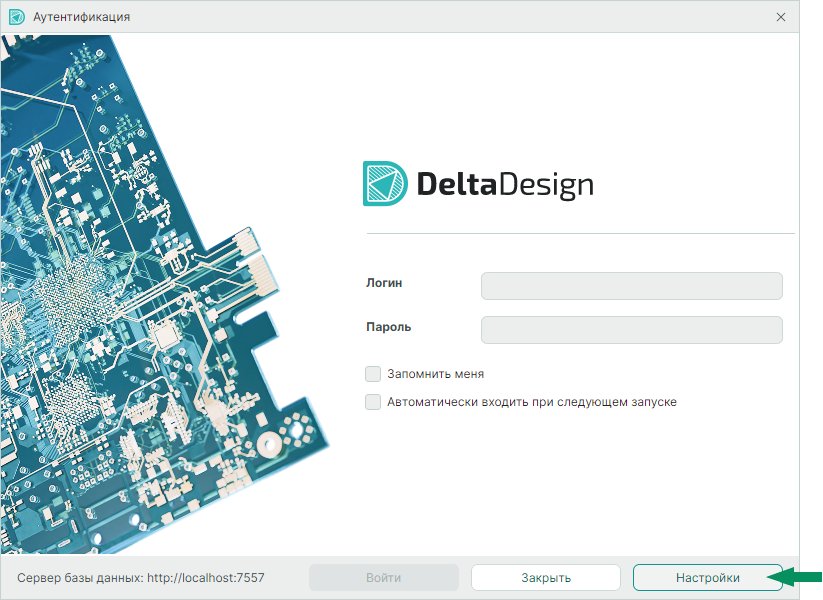
Task: Click the Запомнить меня label text
Action: tap(435, 374)
